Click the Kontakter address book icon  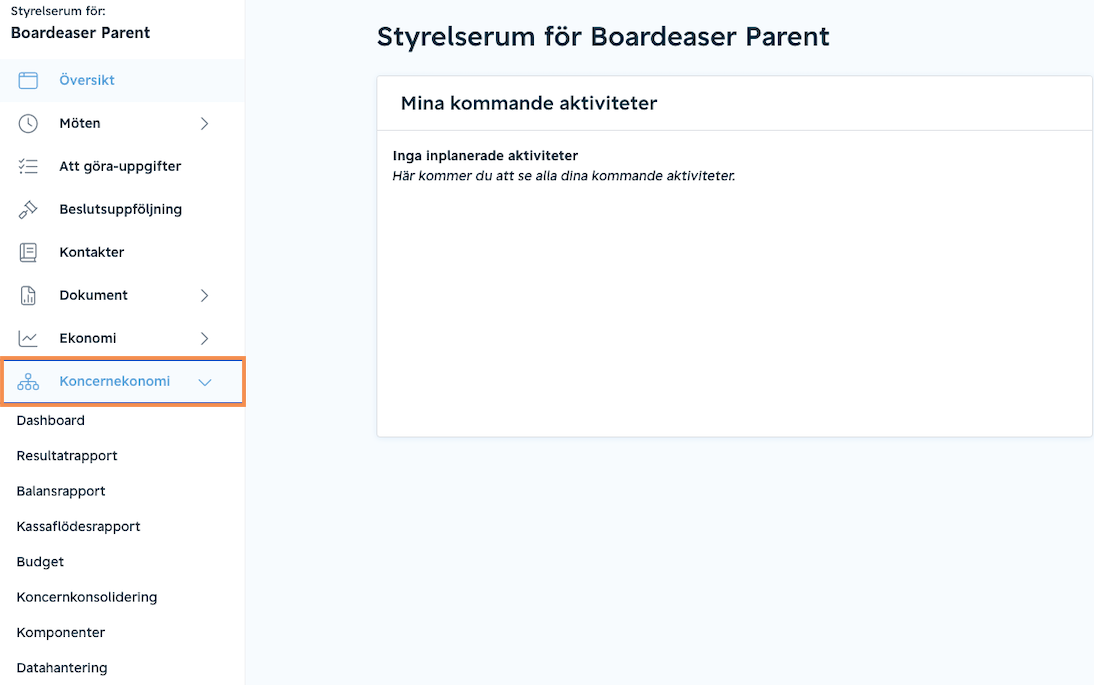point(28,253)
